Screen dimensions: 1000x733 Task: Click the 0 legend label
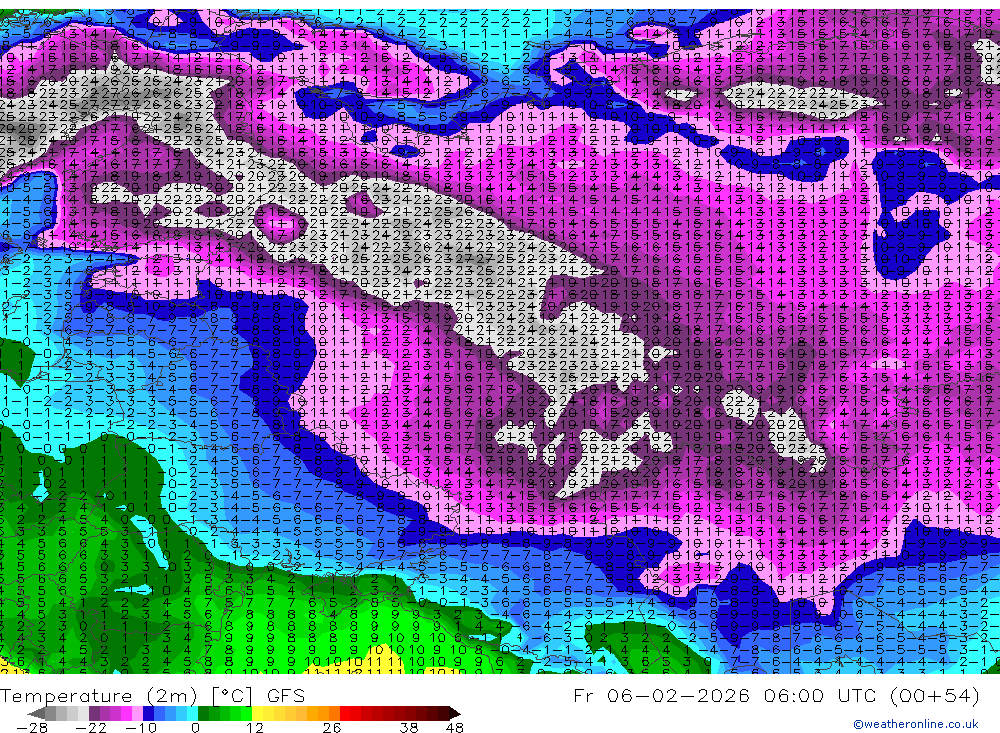click(196, 728)
